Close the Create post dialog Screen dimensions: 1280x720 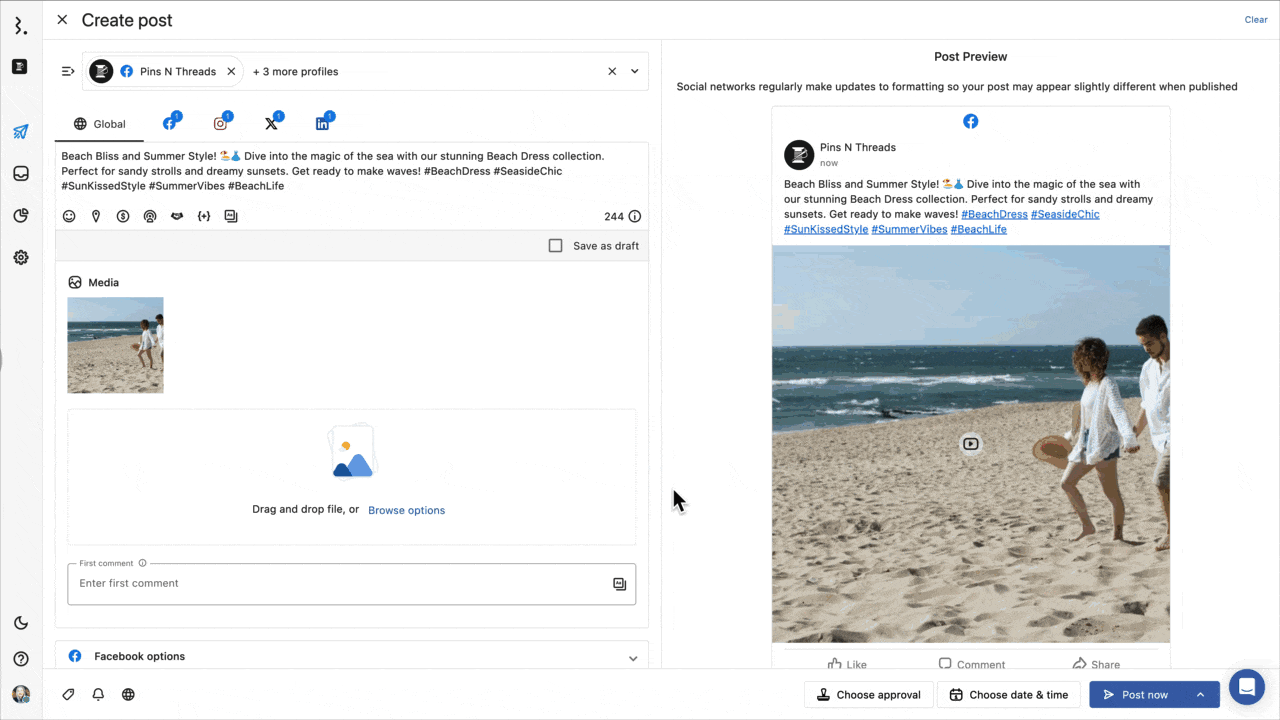coord(62,20)
